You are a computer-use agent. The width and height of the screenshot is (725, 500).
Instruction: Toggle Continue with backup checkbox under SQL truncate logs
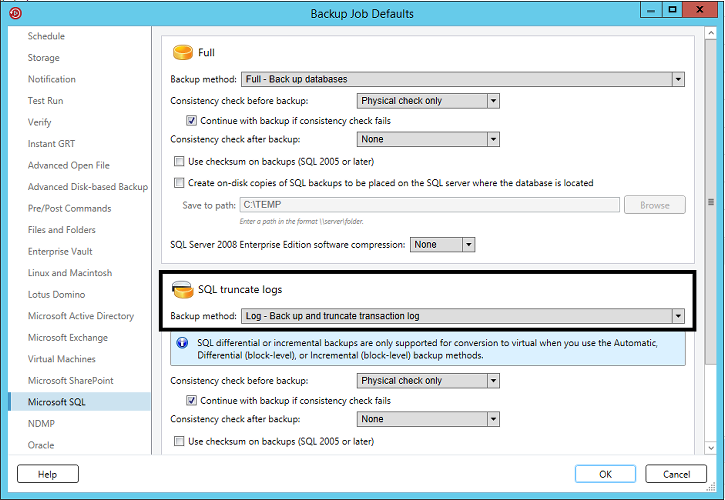point(191,401)
